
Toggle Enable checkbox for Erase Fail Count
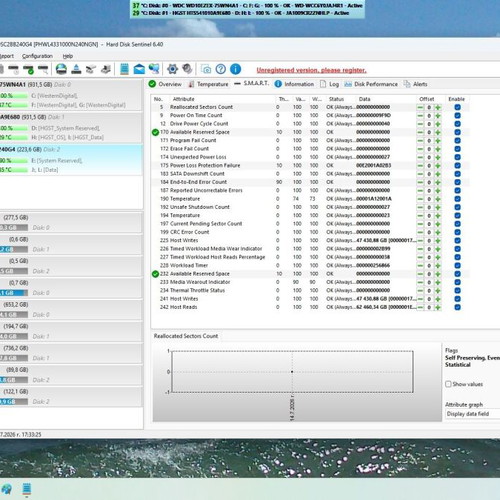coord(457,149)
